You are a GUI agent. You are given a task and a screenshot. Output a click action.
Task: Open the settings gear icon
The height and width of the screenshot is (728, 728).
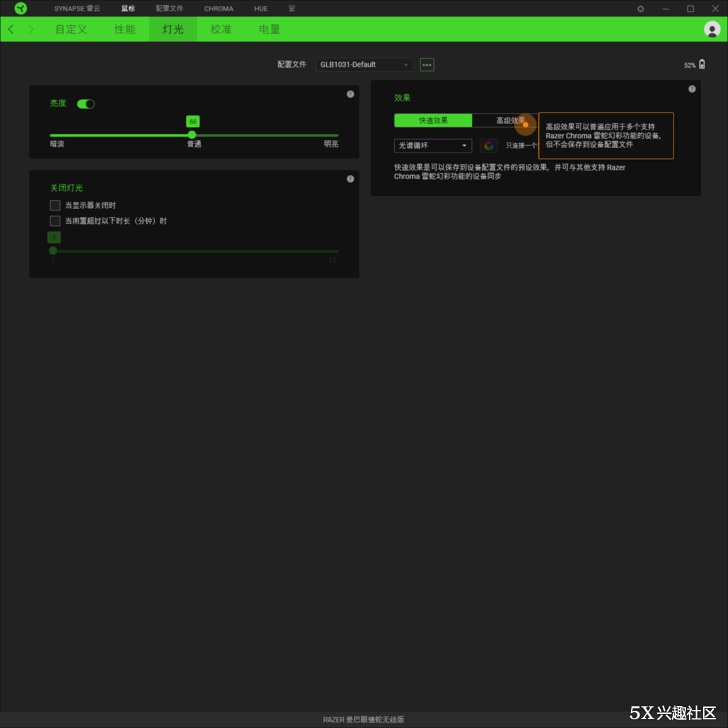coord(640,8)
